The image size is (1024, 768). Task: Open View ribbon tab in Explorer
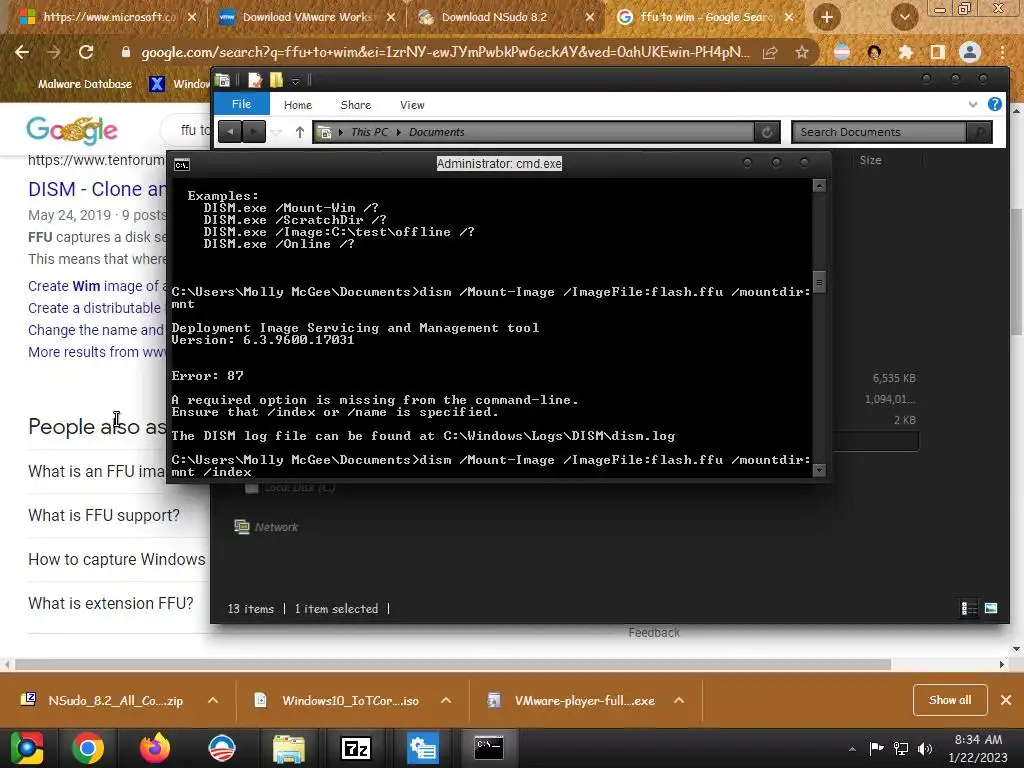[x=412, y=104]
